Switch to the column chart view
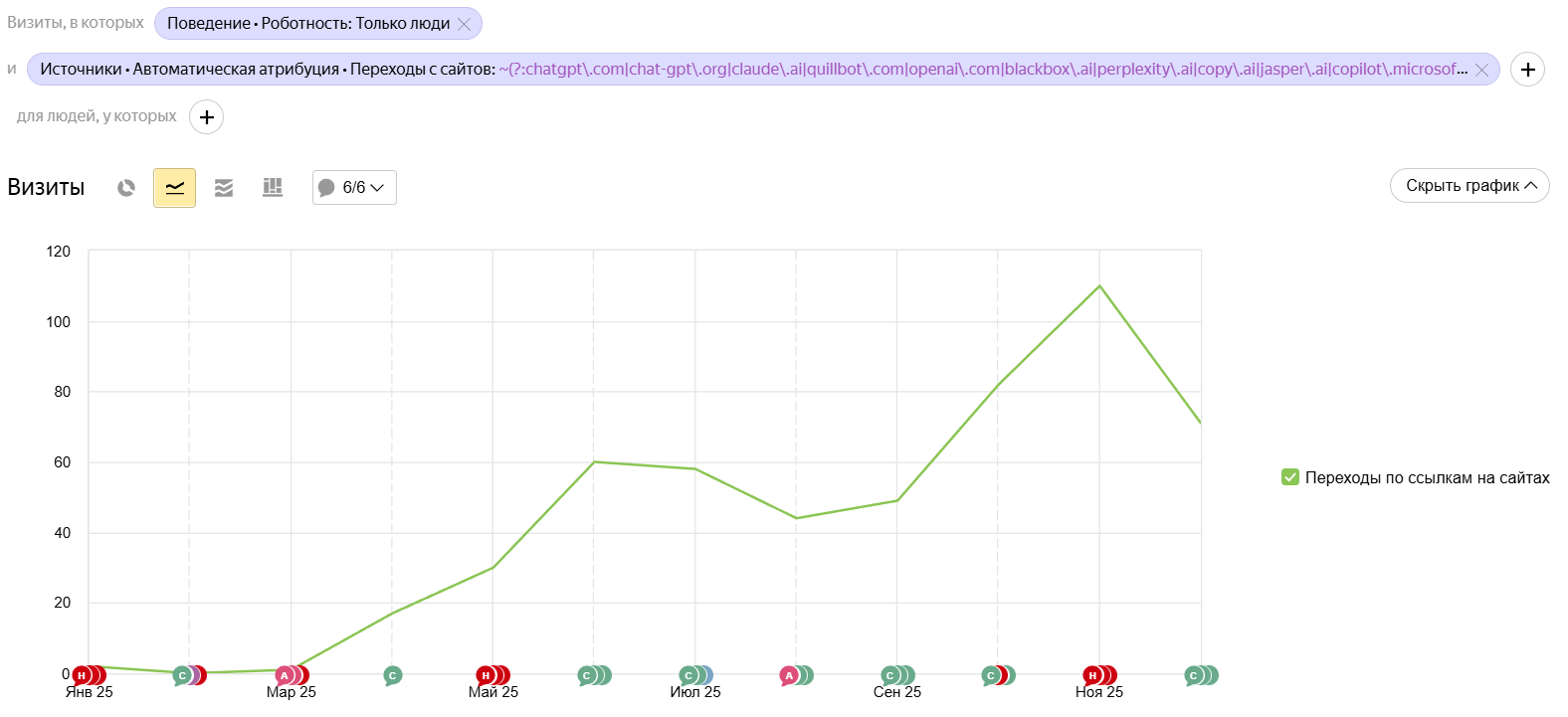1568x717 pixels. (x=273, y=188)
